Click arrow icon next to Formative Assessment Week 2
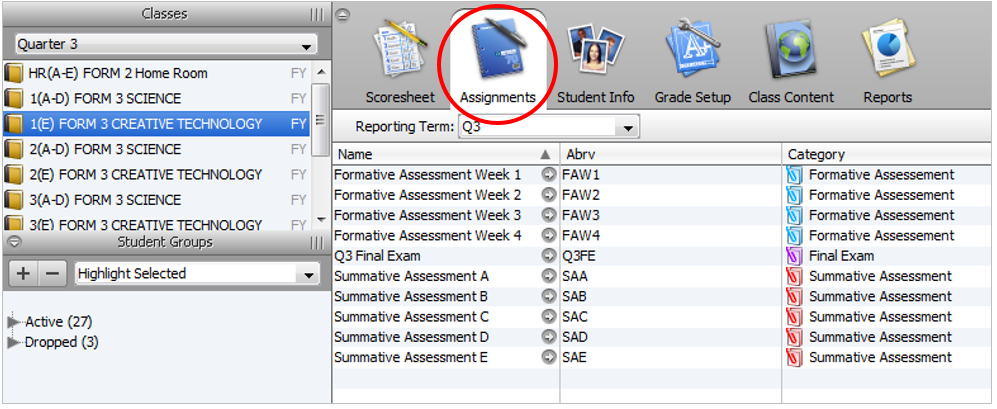 tap(549, 195)
